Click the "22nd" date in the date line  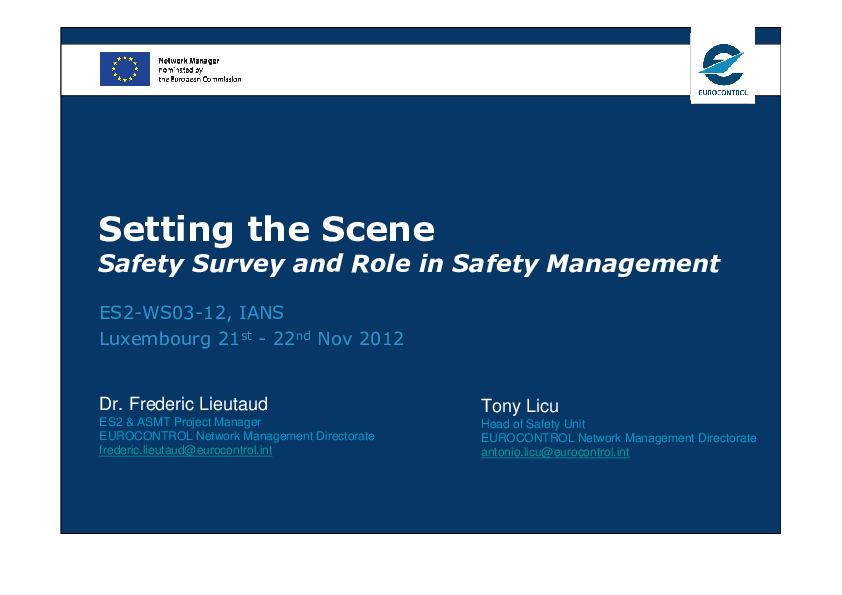coord(290,339)
